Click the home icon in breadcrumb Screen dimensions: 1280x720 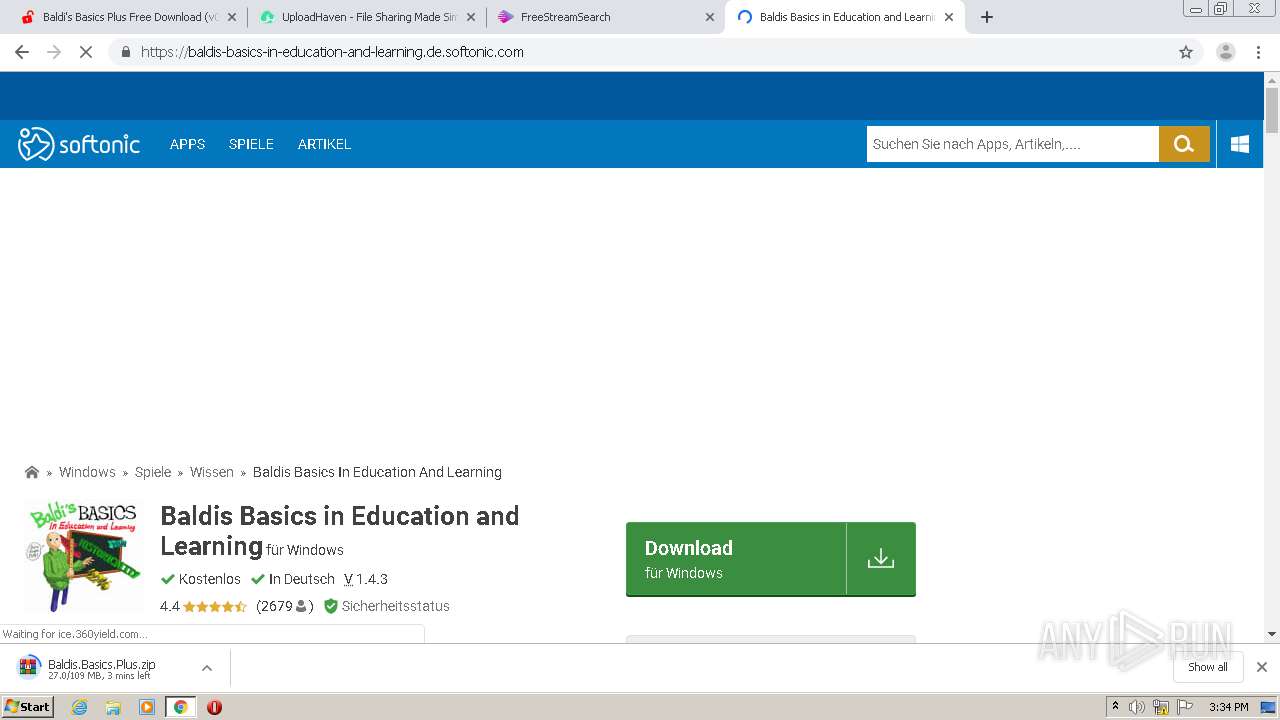coord(32,472)
